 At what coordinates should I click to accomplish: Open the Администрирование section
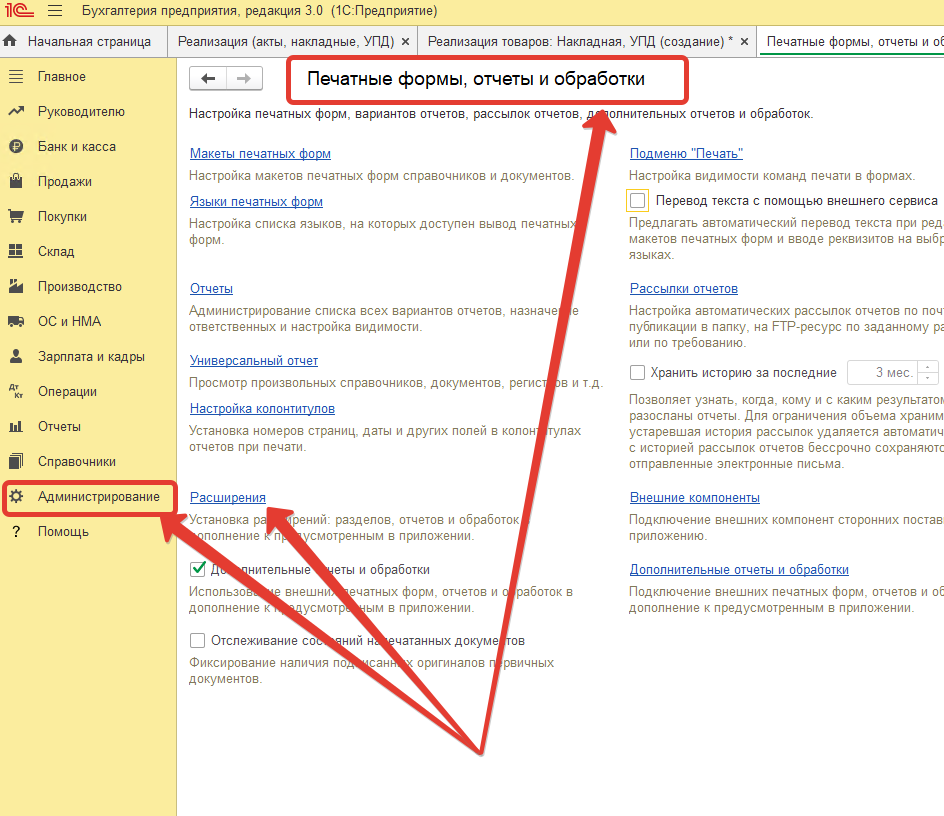click(x=99, y=496)
